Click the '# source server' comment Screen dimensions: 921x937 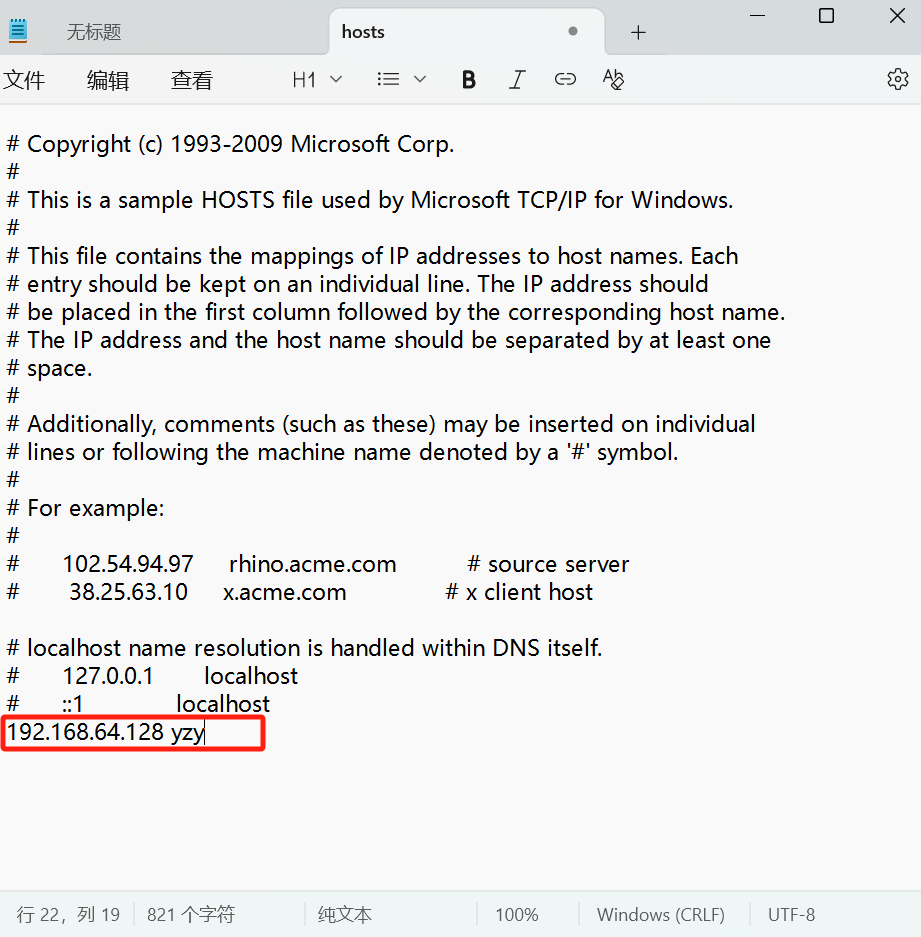coord(548,564)
